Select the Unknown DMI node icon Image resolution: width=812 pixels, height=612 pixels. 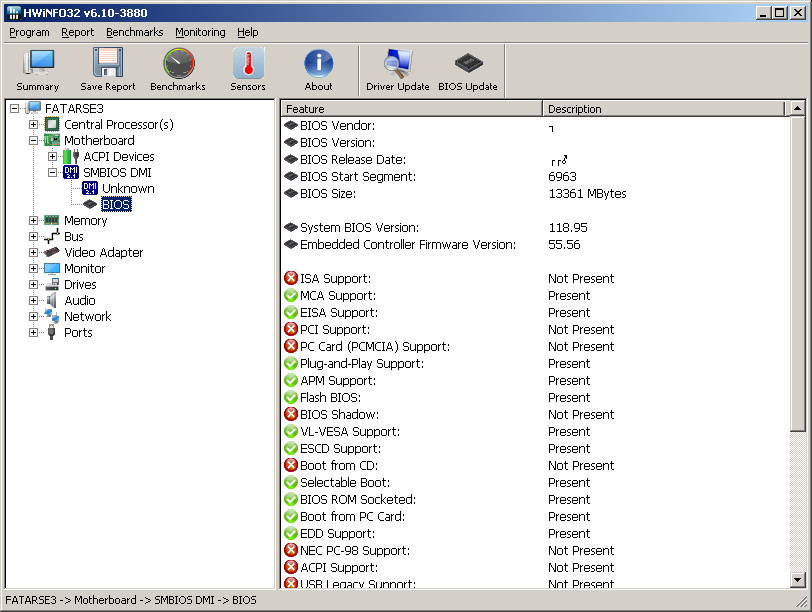point(90,188)
